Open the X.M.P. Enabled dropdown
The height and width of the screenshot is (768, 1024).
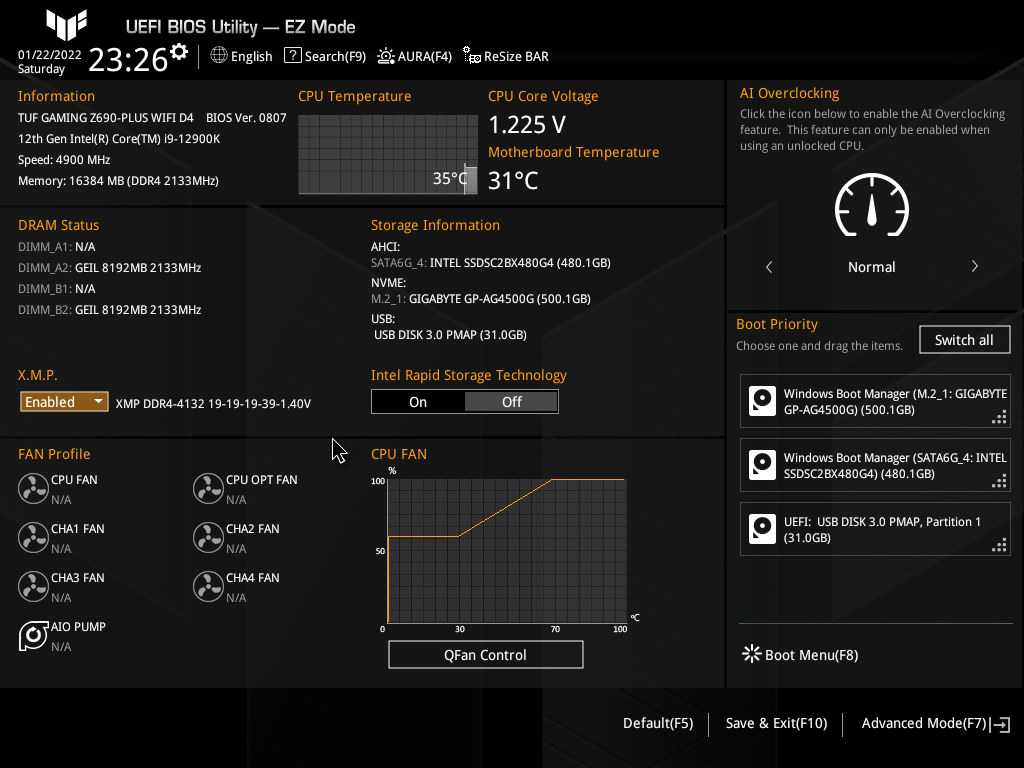tap(64, 402)
